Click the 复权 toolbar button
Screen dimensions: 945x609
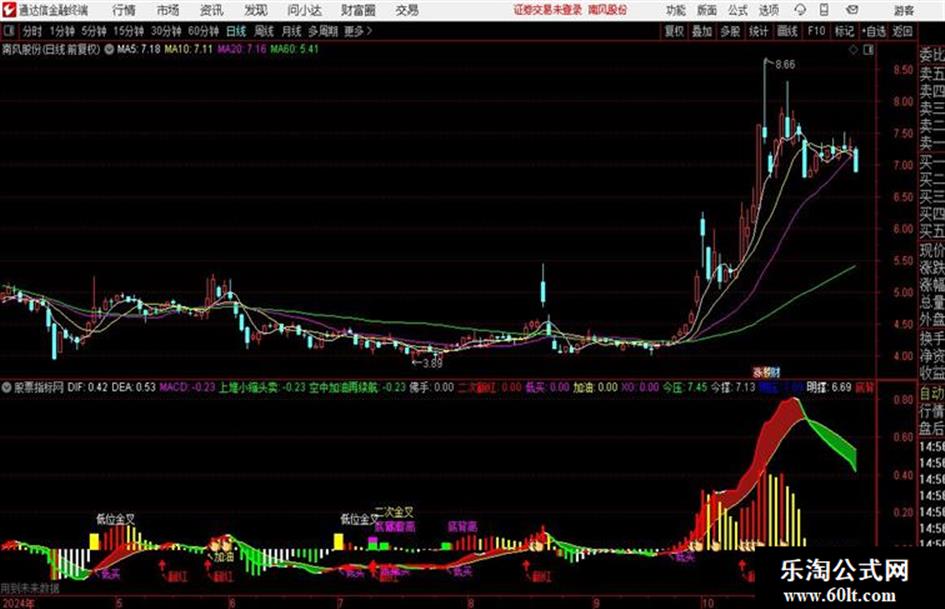pos(674,31)
